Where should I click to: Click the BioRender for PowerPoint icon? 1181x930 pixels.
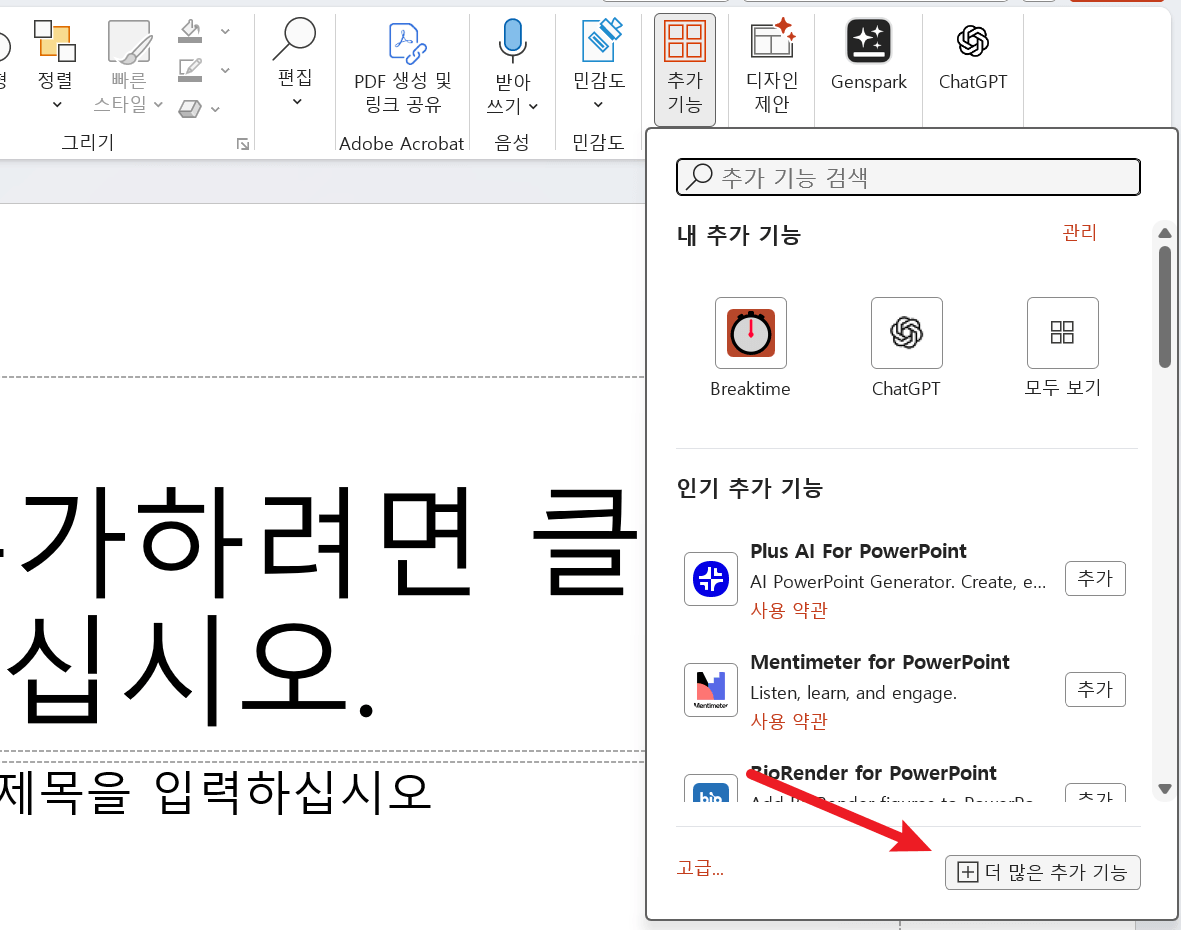(x=710, y=788)
